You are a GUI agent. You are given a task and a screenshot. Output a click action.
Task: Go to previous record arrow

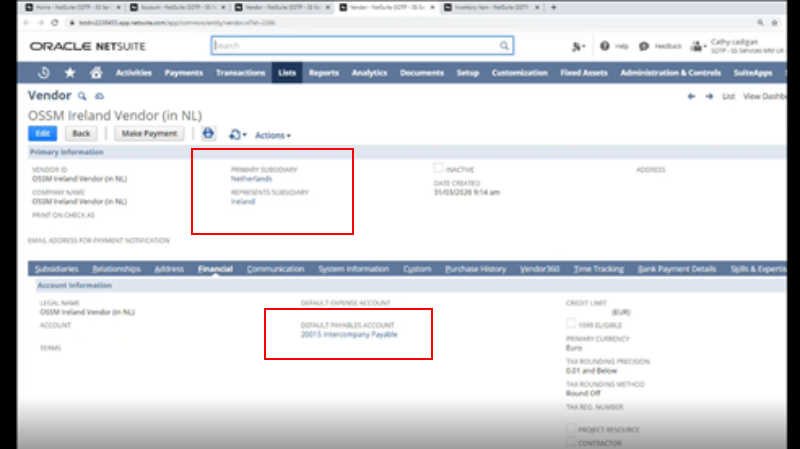click(691, 96)
